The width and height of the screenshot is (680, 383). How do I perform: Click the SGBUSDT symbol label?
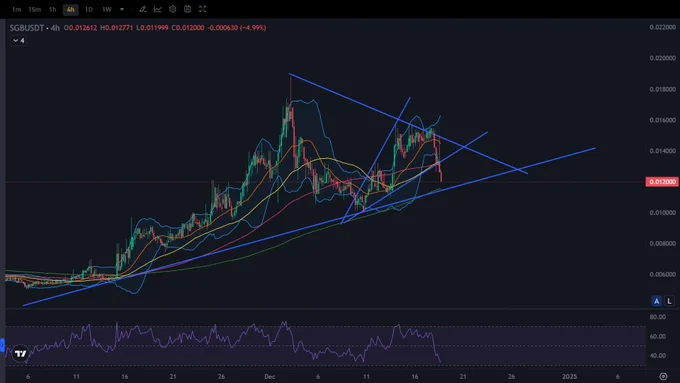point(27,28)
